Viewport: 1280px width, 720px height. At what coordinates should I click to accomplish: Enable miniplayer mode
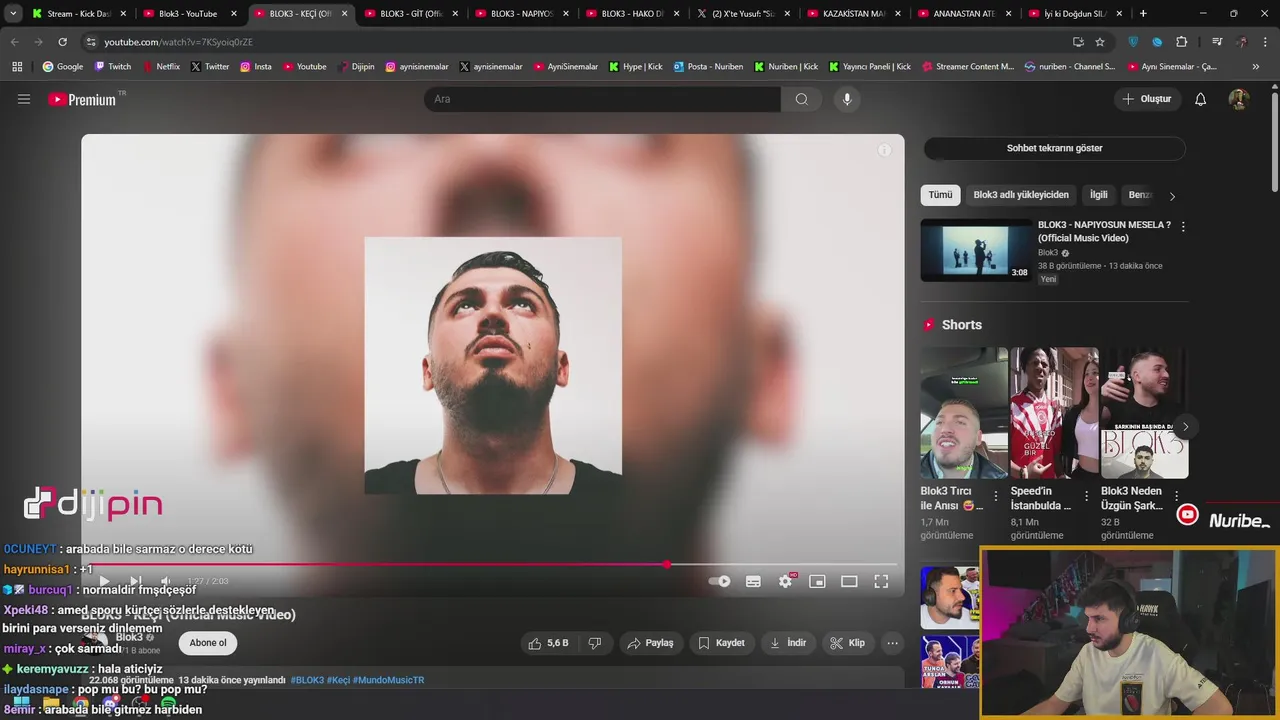click(x=817, y=581)
